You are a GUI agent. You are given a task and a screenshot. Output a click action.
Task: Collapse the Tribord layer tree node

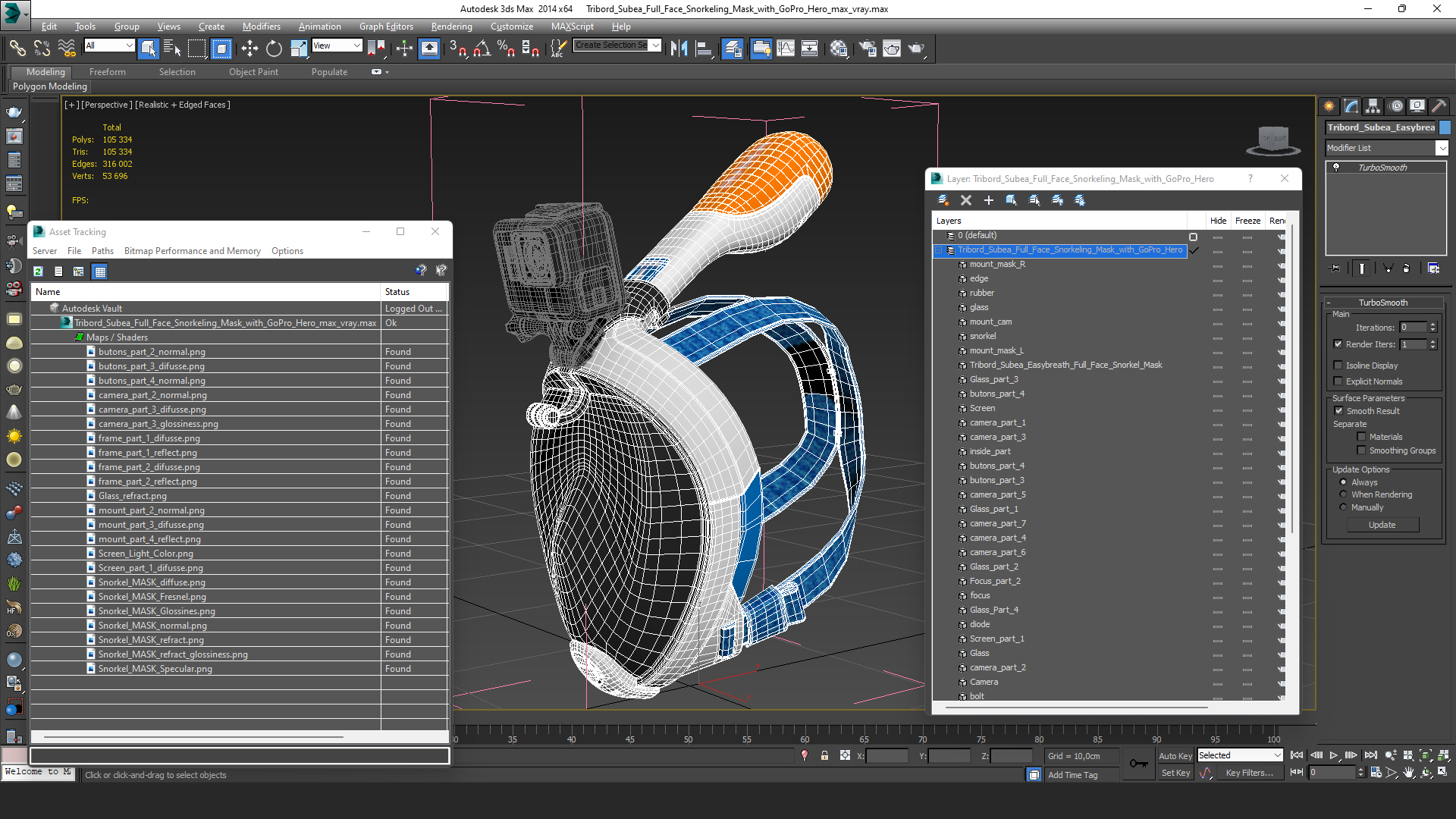939,250
